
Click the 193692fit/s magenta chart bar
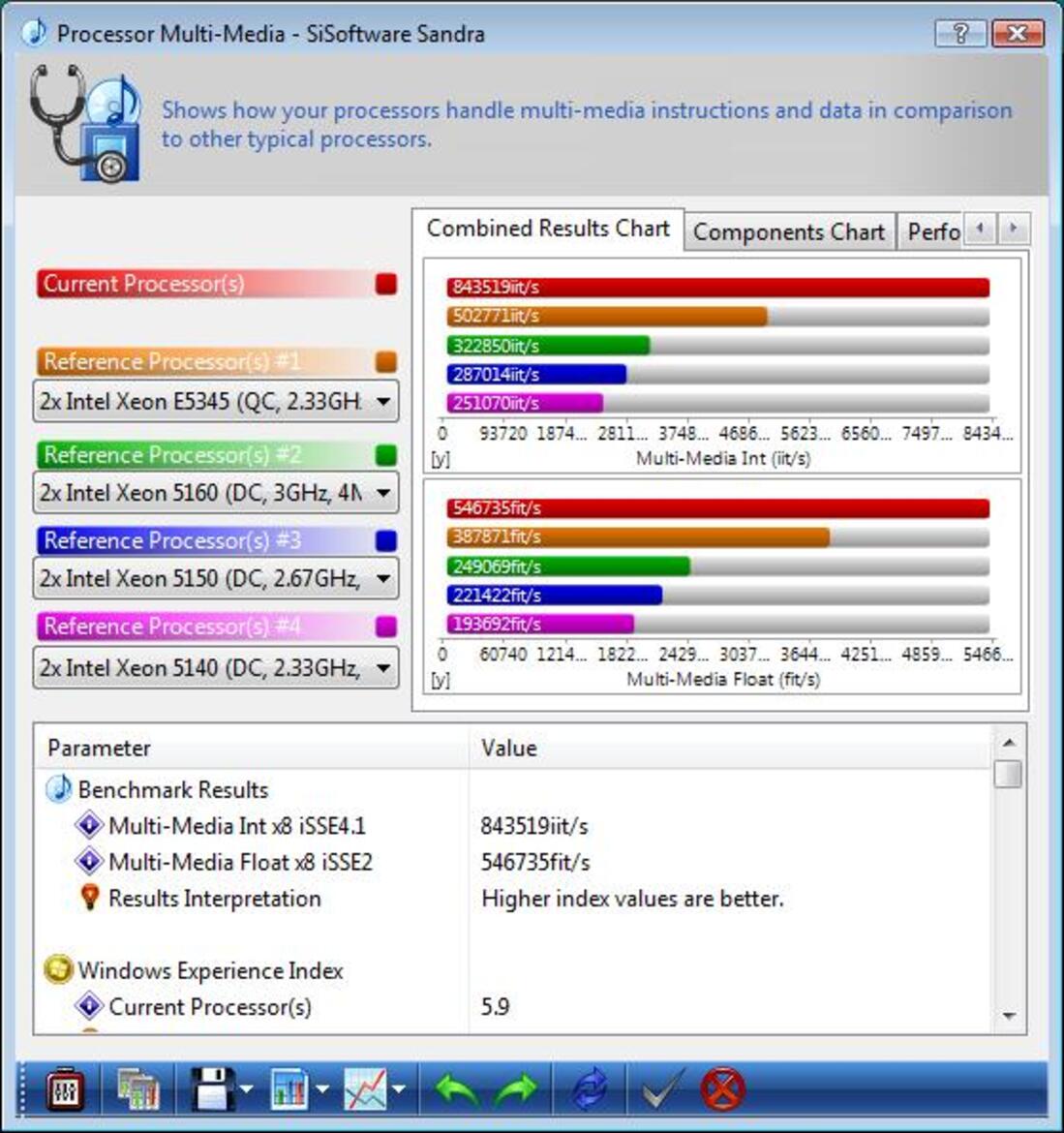click(x=540, y=624)
